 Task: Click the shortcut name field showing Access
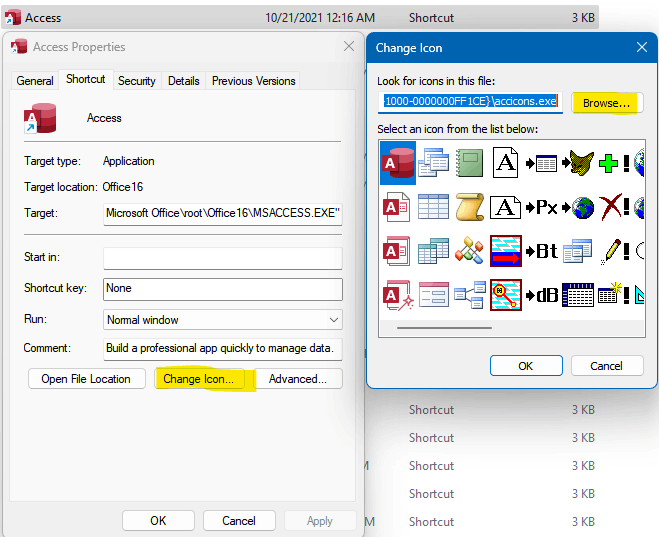click(104, 118)
